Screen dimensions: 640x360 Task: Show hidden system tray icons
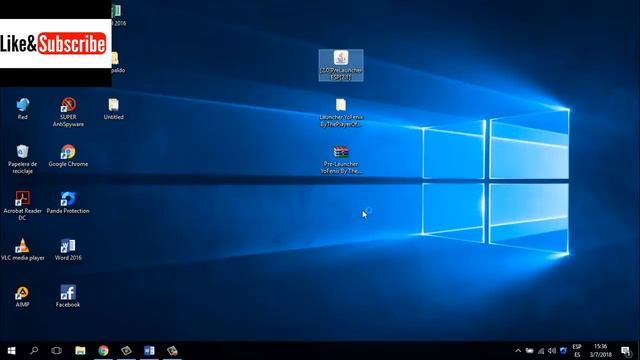click(518, 351)
